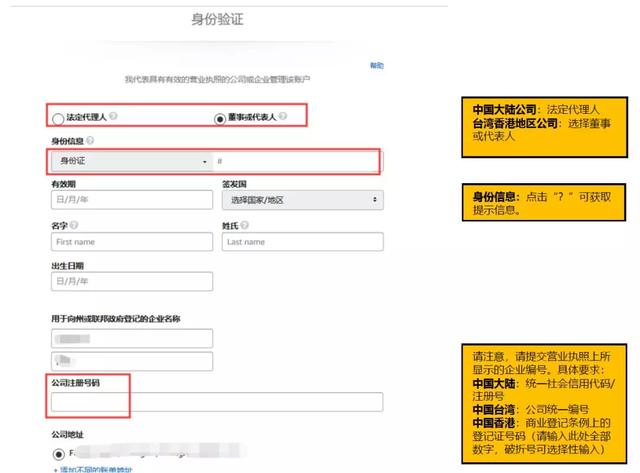Open the 身份证 ID type dropdown
This screenshot has width=640, height=473.
[x=132, y=161]
